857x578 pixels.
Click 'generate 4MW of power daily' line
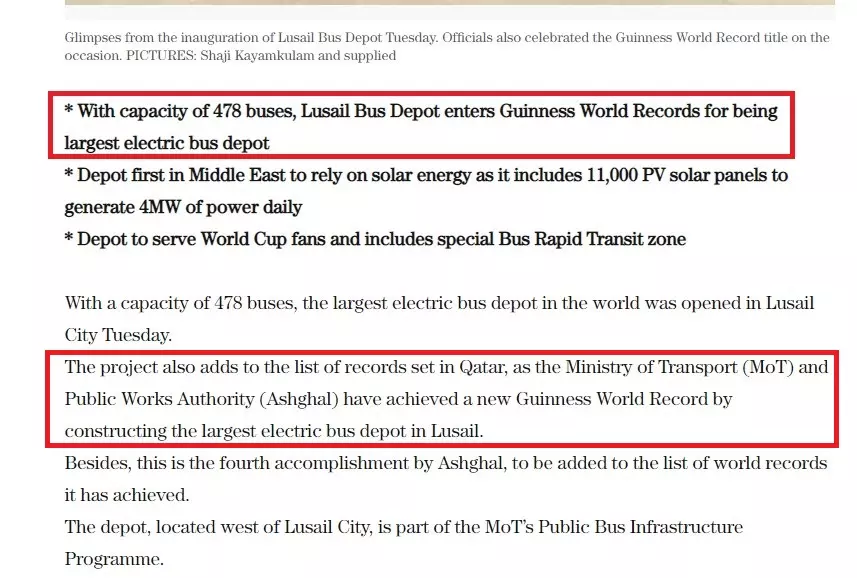(183, 207)
